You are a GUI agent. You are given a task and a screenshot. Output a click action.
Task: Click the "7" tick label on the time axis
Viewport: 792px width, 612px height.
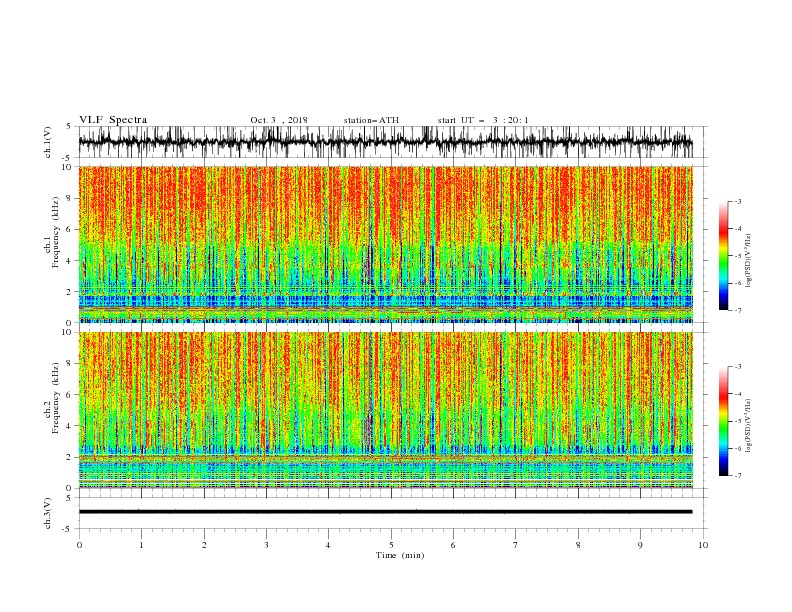[516, 545]
